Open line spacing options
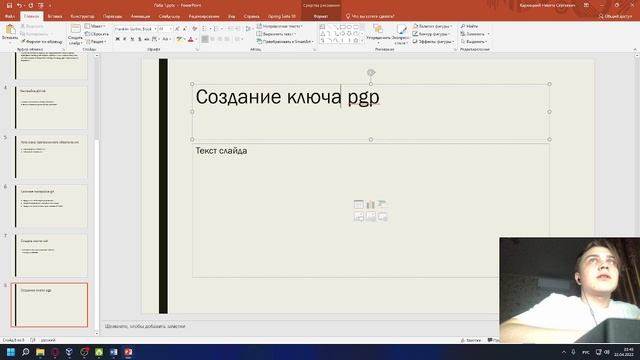 click(248, 29)
